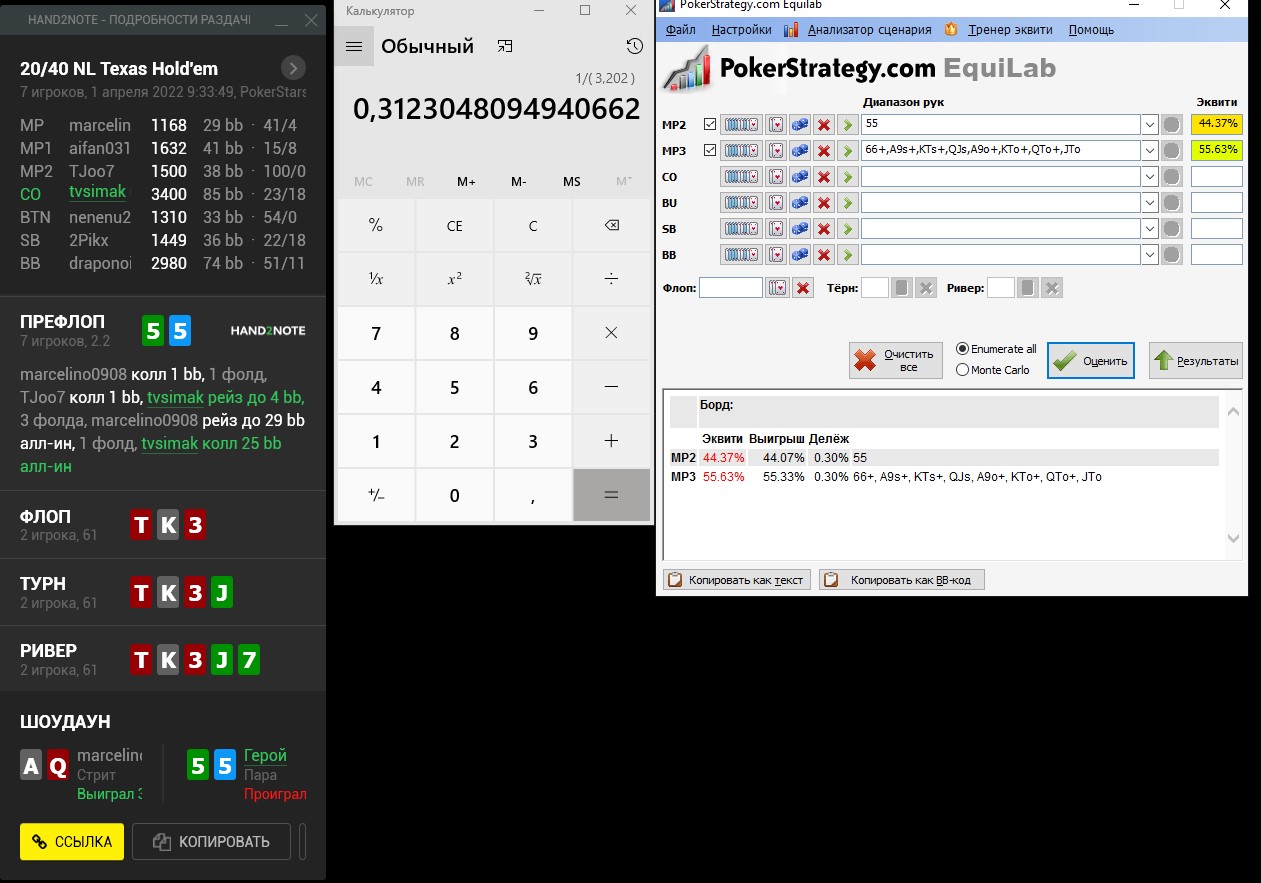This screenshot has height=883, width=1261.
Task: Expand the MP2 range dropdown
Action: (1150, 124)
